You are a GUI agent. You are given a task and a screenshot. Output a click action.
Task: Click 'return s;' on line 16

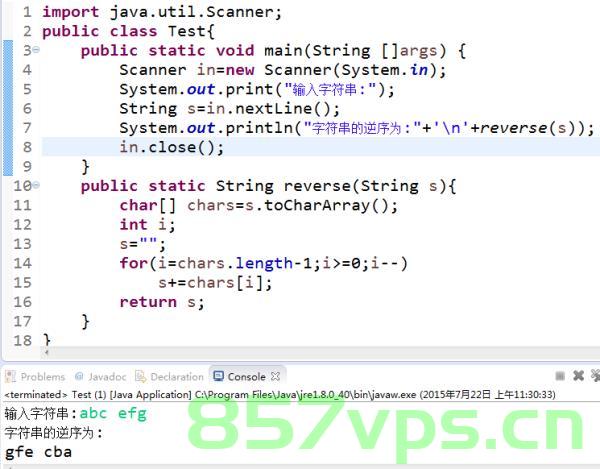pyautogui.click(x=162, y=302)
